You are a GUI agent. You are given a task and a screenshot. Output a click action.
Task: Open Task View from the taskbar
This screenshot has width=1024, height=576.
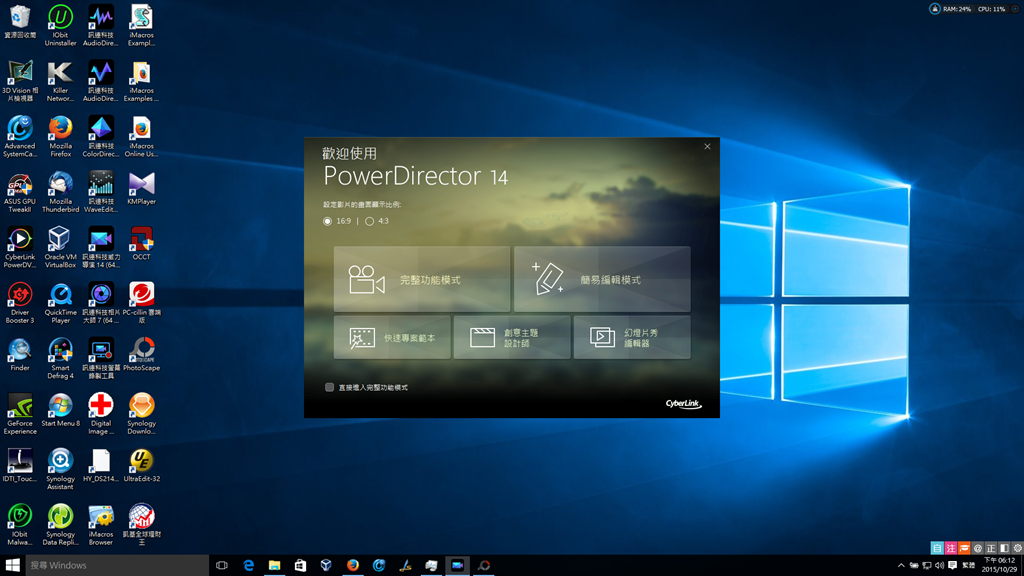coord(222,565)
